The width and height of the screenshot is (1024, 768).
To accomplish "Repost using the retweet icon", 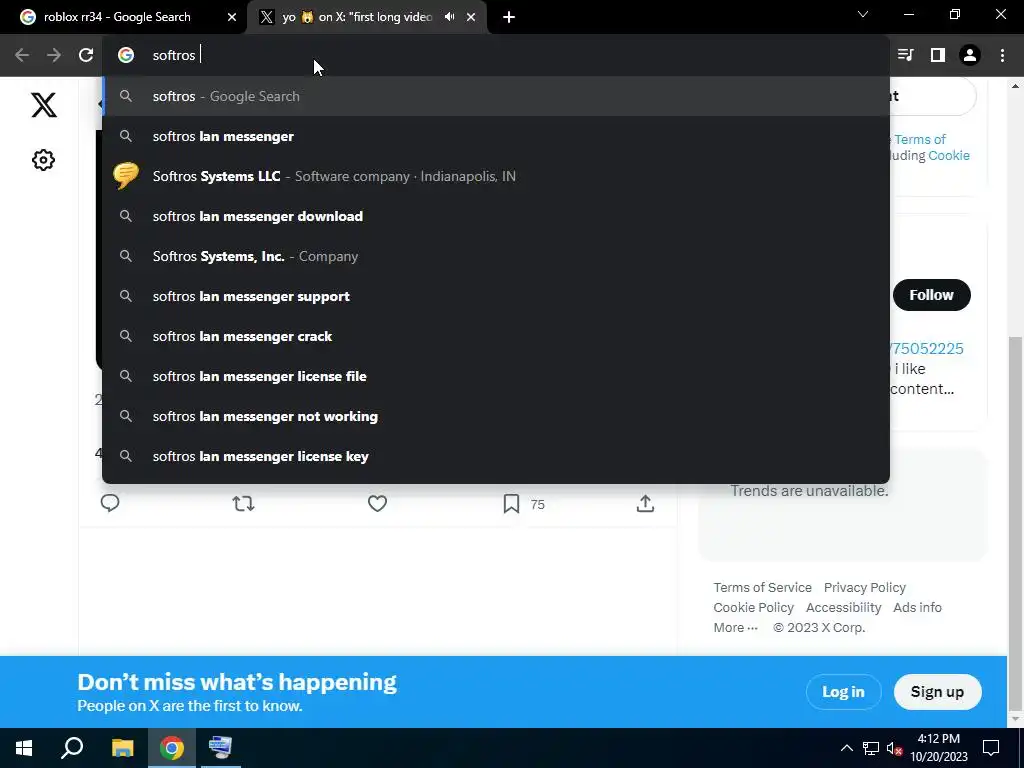I will [x=244, y=504].
